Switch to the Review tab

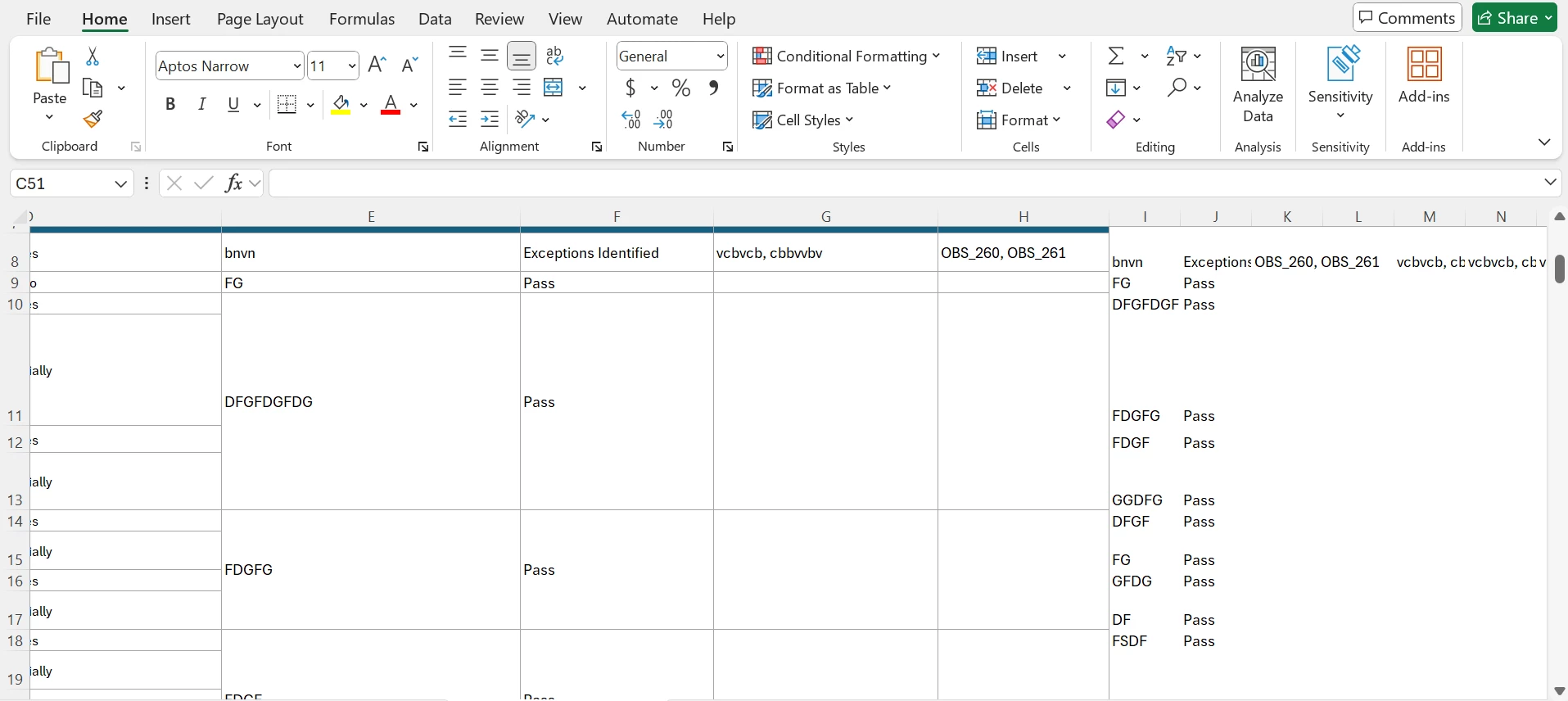point(499,19)
